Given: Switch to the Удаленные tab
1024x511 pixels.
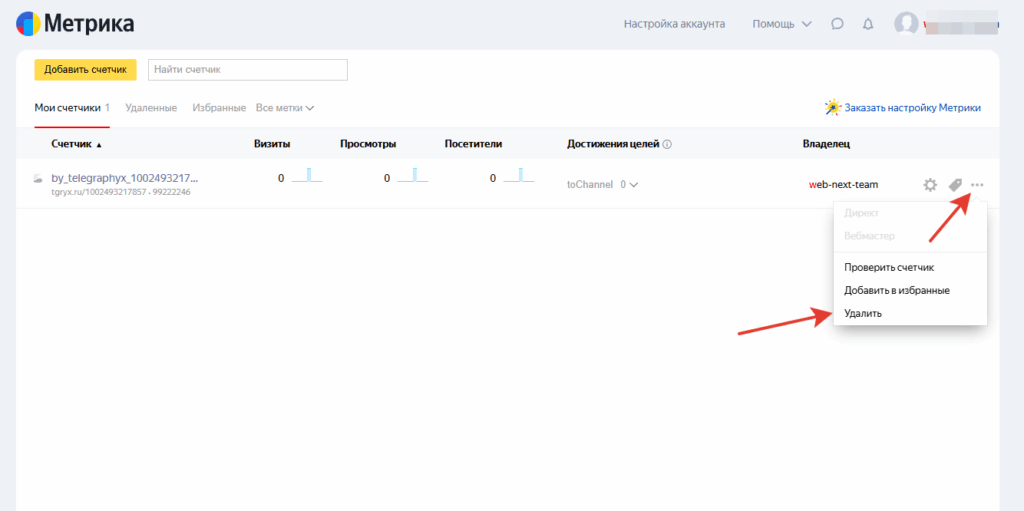Looking at the screenshot, I should coord(151,108).
